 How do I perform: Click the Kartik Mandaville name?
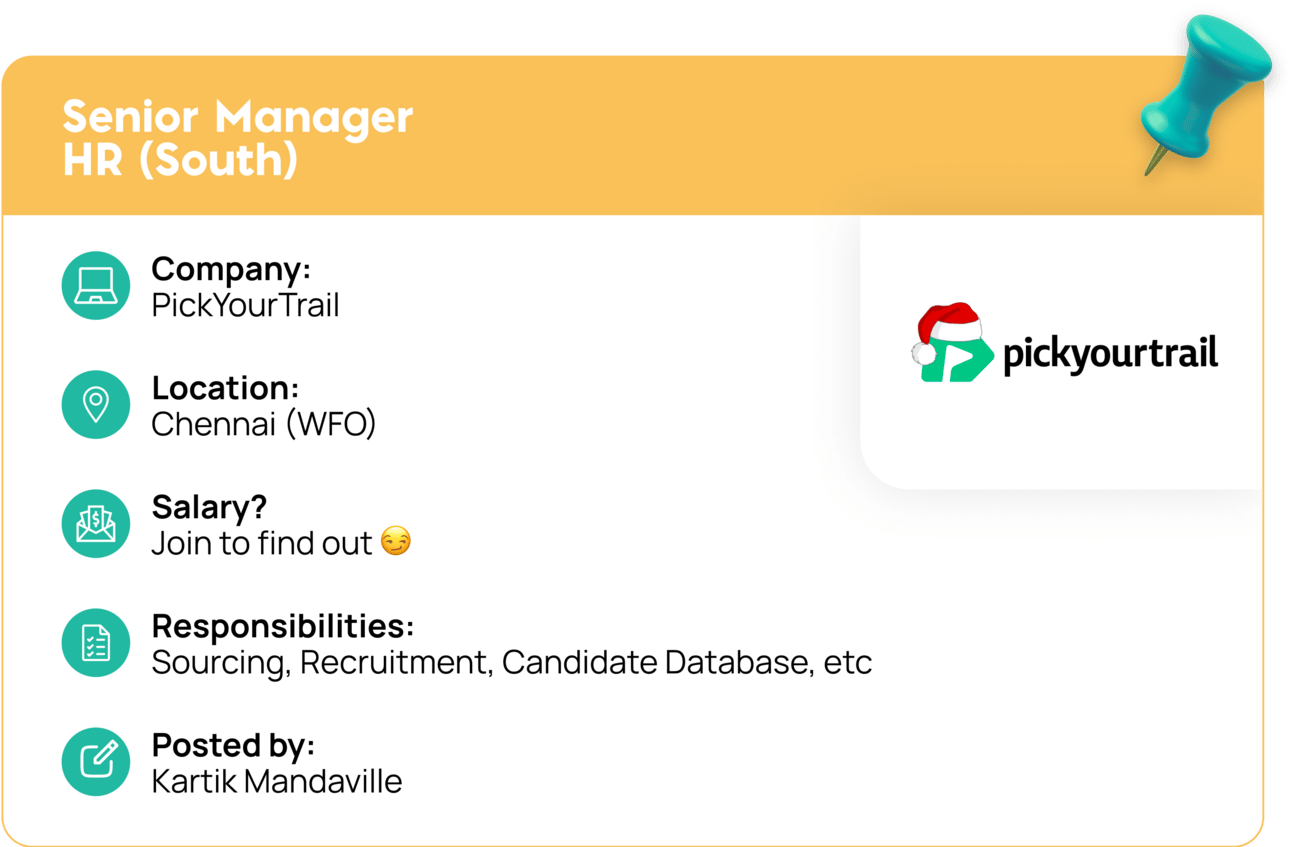pyautogui.click(x=276, y=781)
